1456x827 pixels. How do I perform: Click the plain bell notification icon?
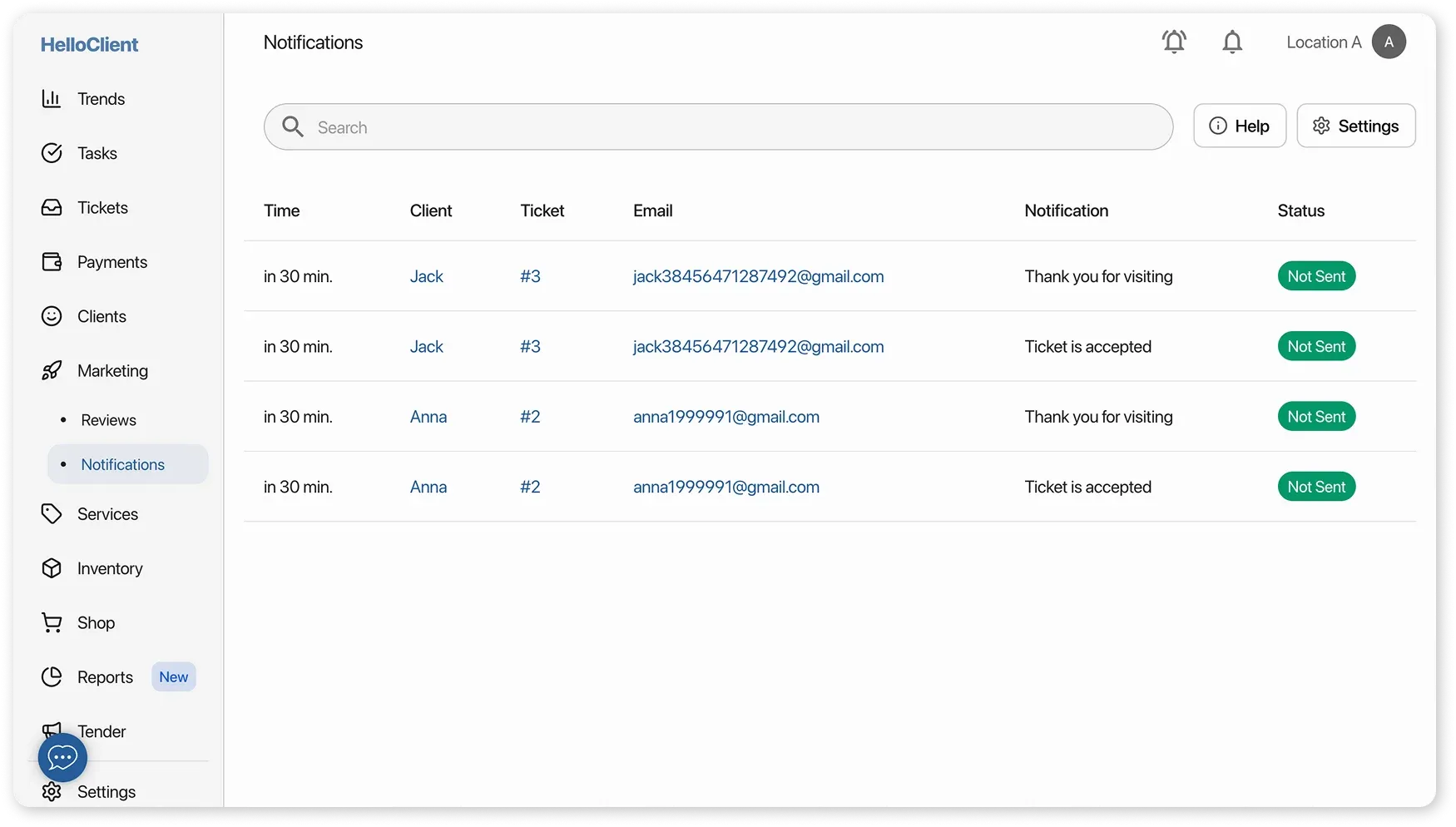click(1232, 42)
